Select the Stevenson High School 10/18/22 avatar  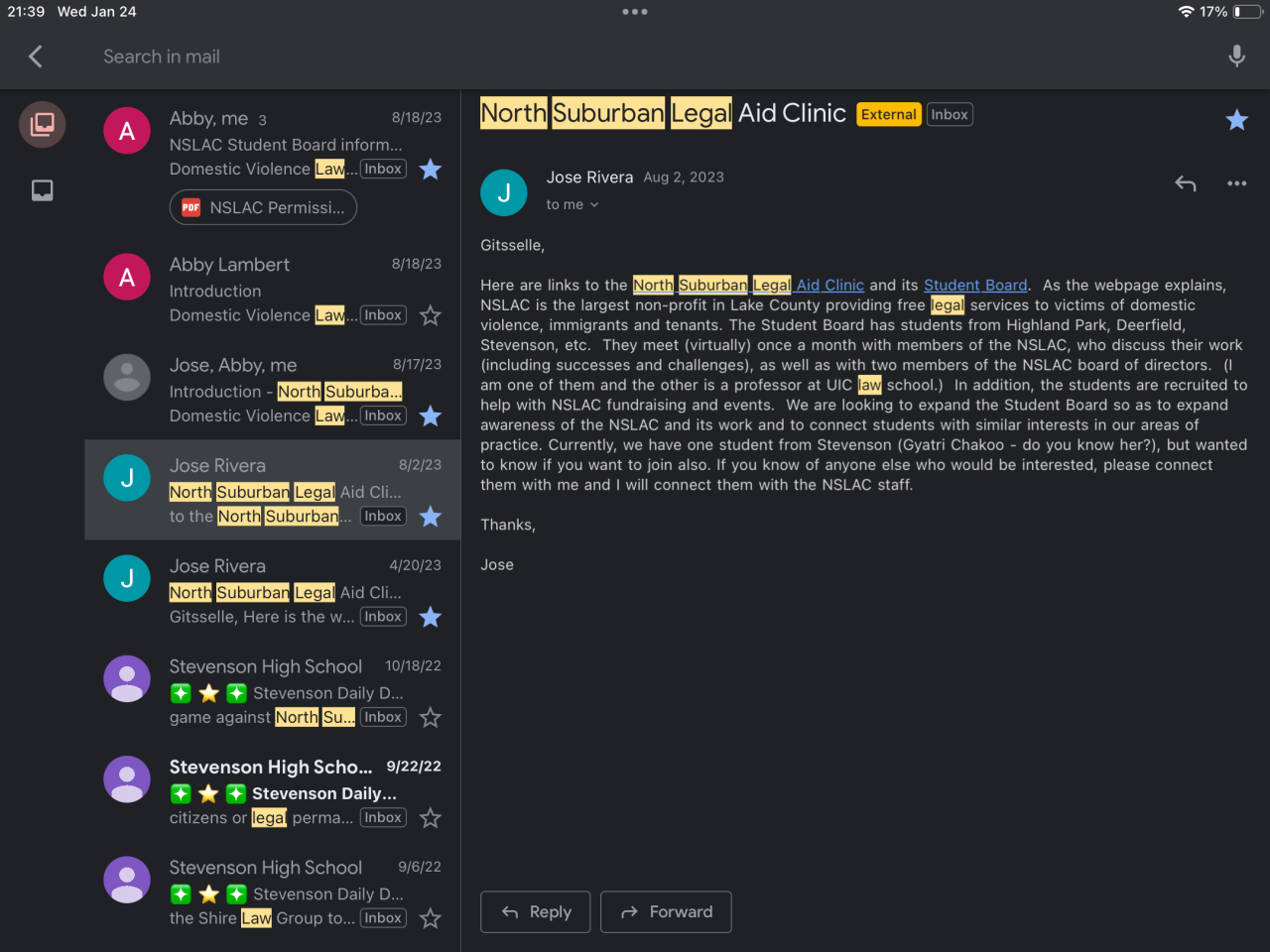point(127,678)
